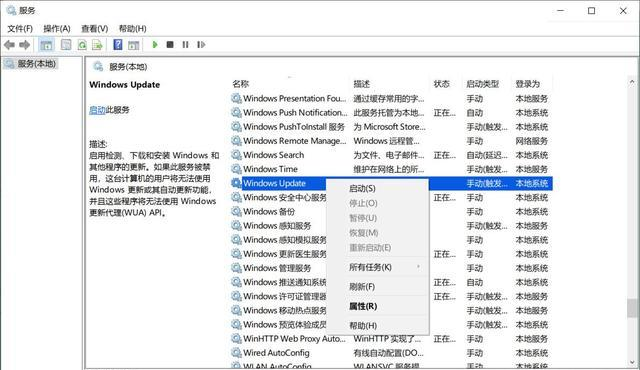640x370 pixels.
Task: Choose 属性(R) in the context menu
Action: (x=378, y=306)
